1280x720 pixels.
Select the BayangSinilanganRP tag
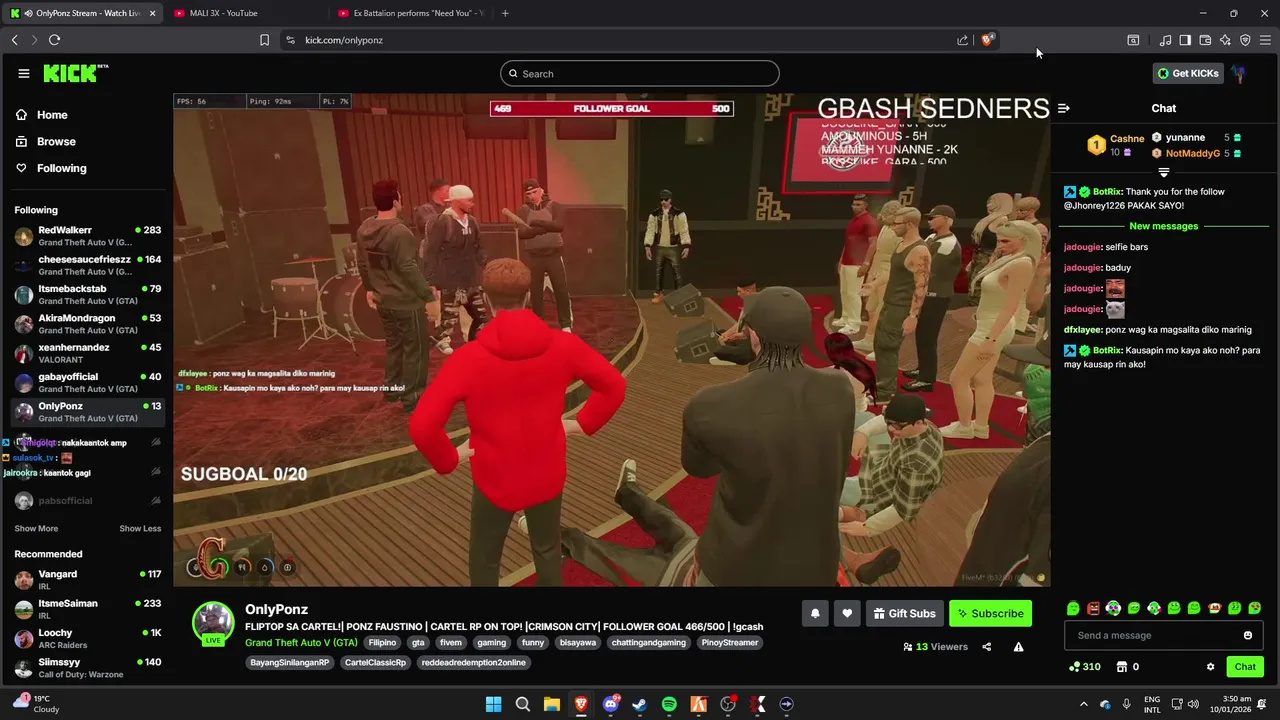click(290, 663)
